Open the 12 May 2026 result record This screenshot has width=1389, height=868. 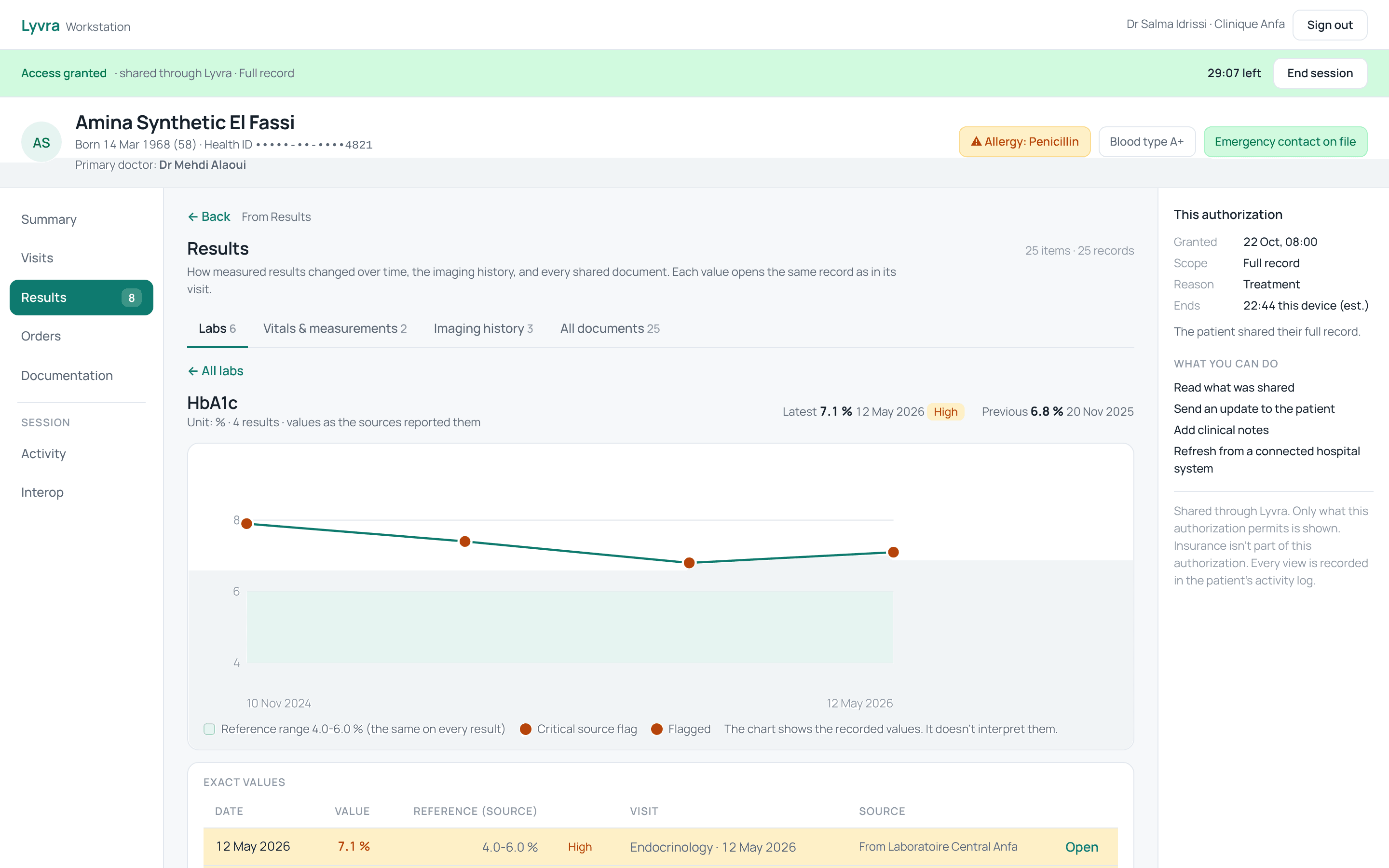pos(1081,847)
